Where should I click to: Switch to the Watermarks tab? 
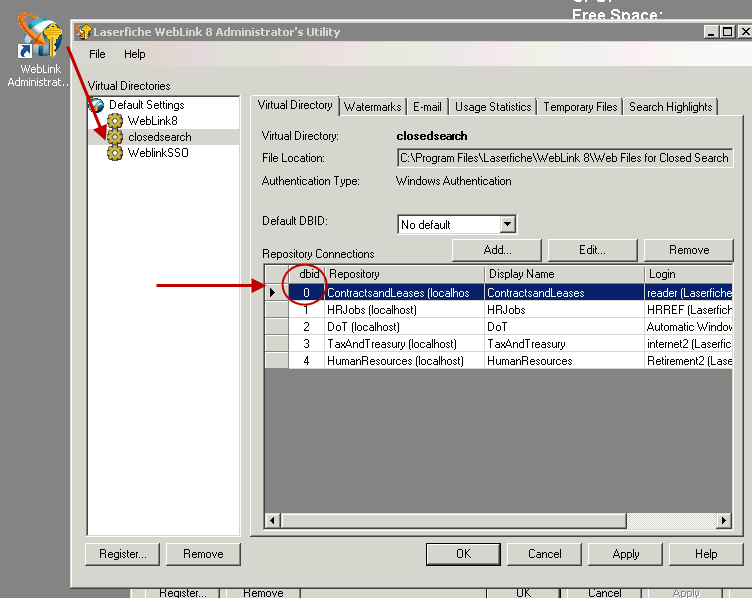click(x=372, y=106)
